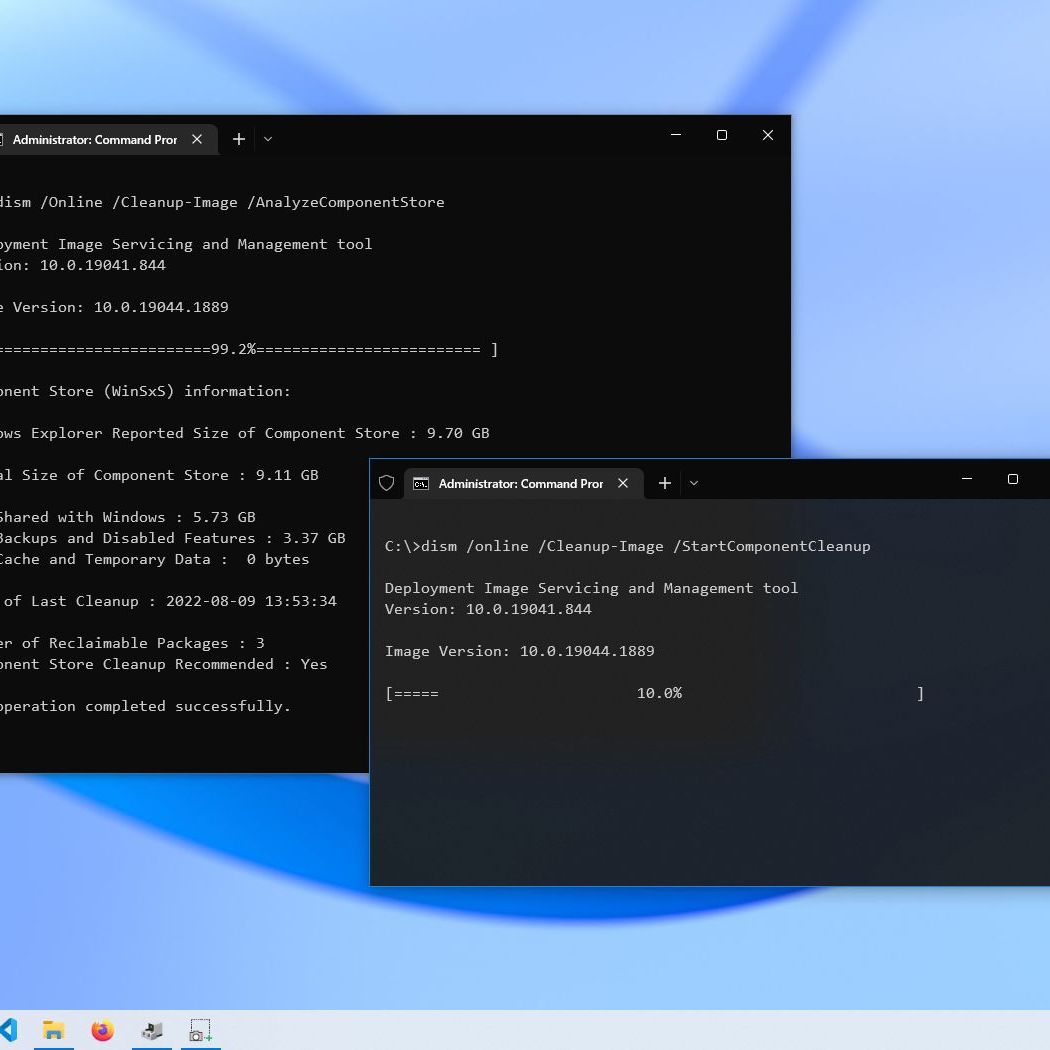Click the 'Reported Size of Component Store : 9.70 GB' line
The width and height of the screenshot is (1050, 1050).
click(301, 433)
